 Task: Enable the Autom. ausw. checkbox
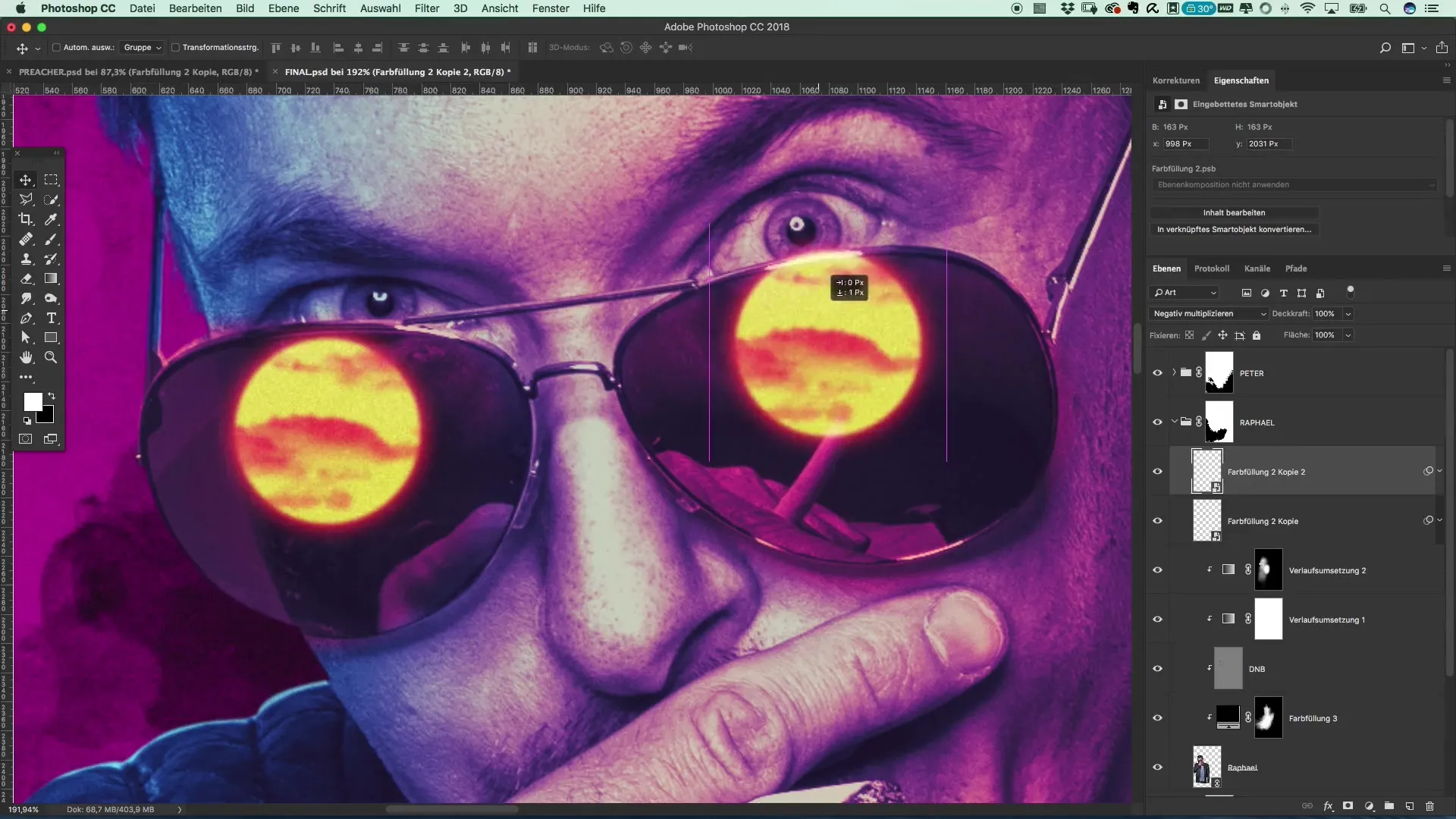coord(56,47)
